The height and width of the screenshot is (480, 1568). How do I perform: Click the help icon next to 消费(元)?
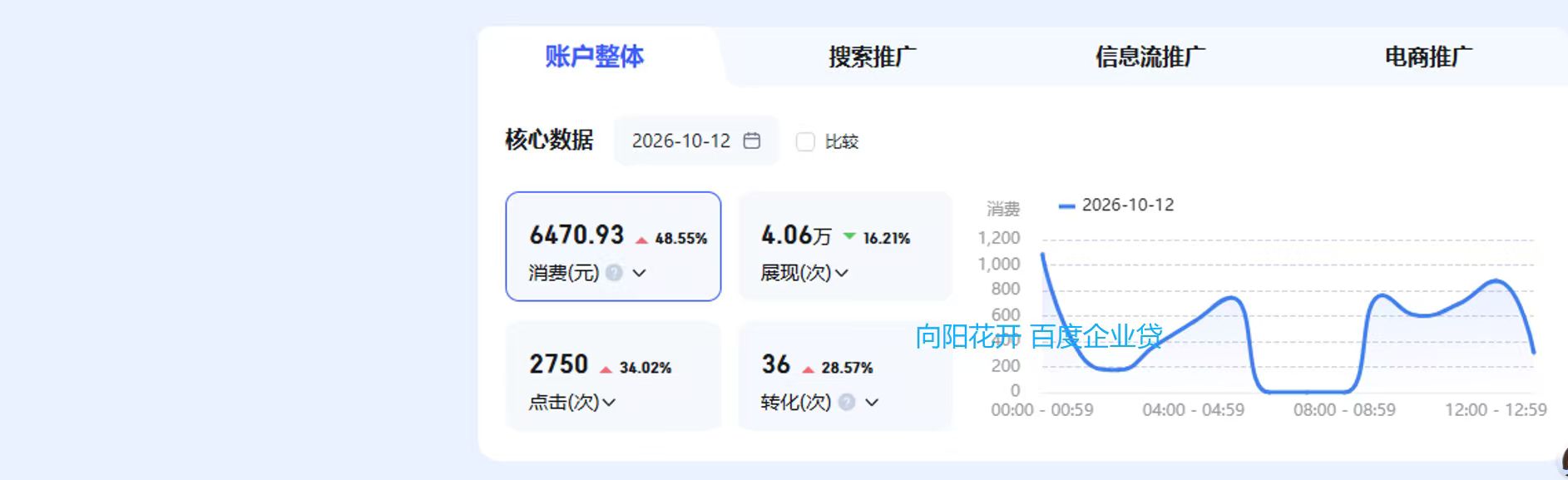614,272
